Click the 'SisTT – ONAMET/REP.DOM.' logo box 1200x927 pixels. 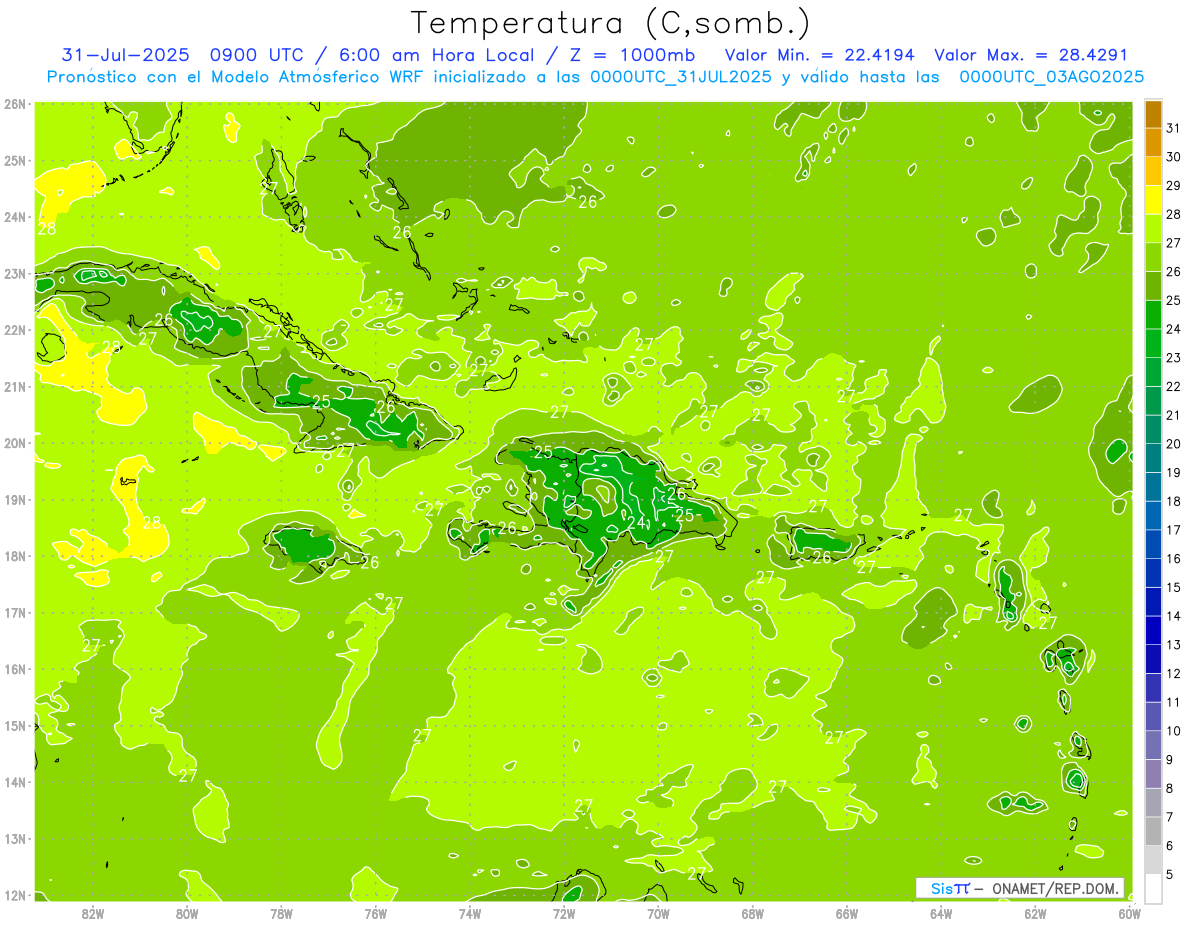(1020, 888)
